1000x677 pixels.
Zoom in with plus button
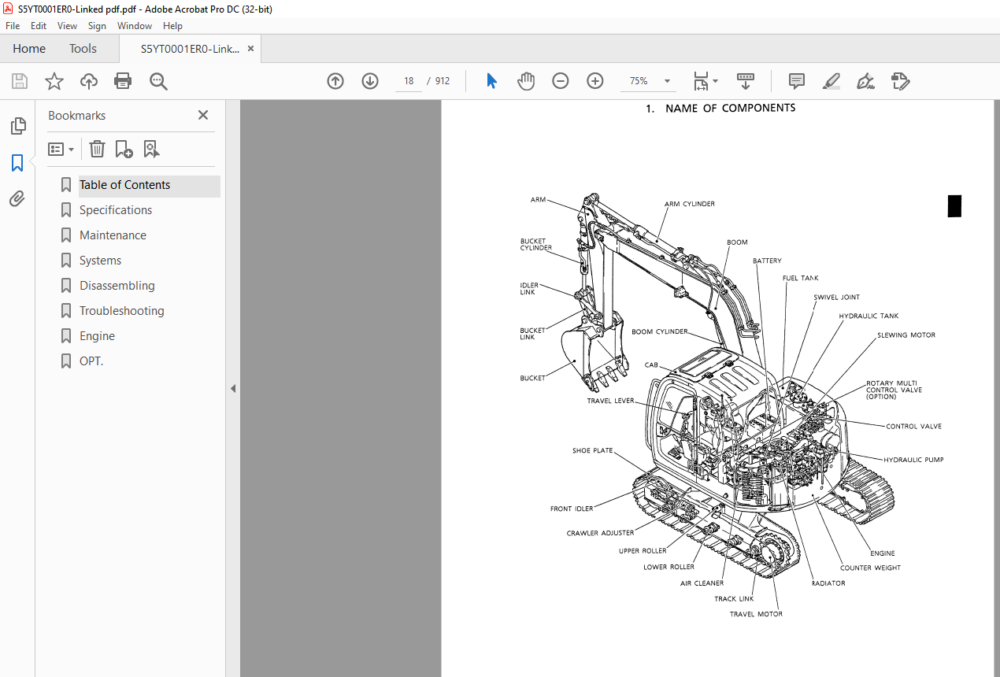coord(595,81)
